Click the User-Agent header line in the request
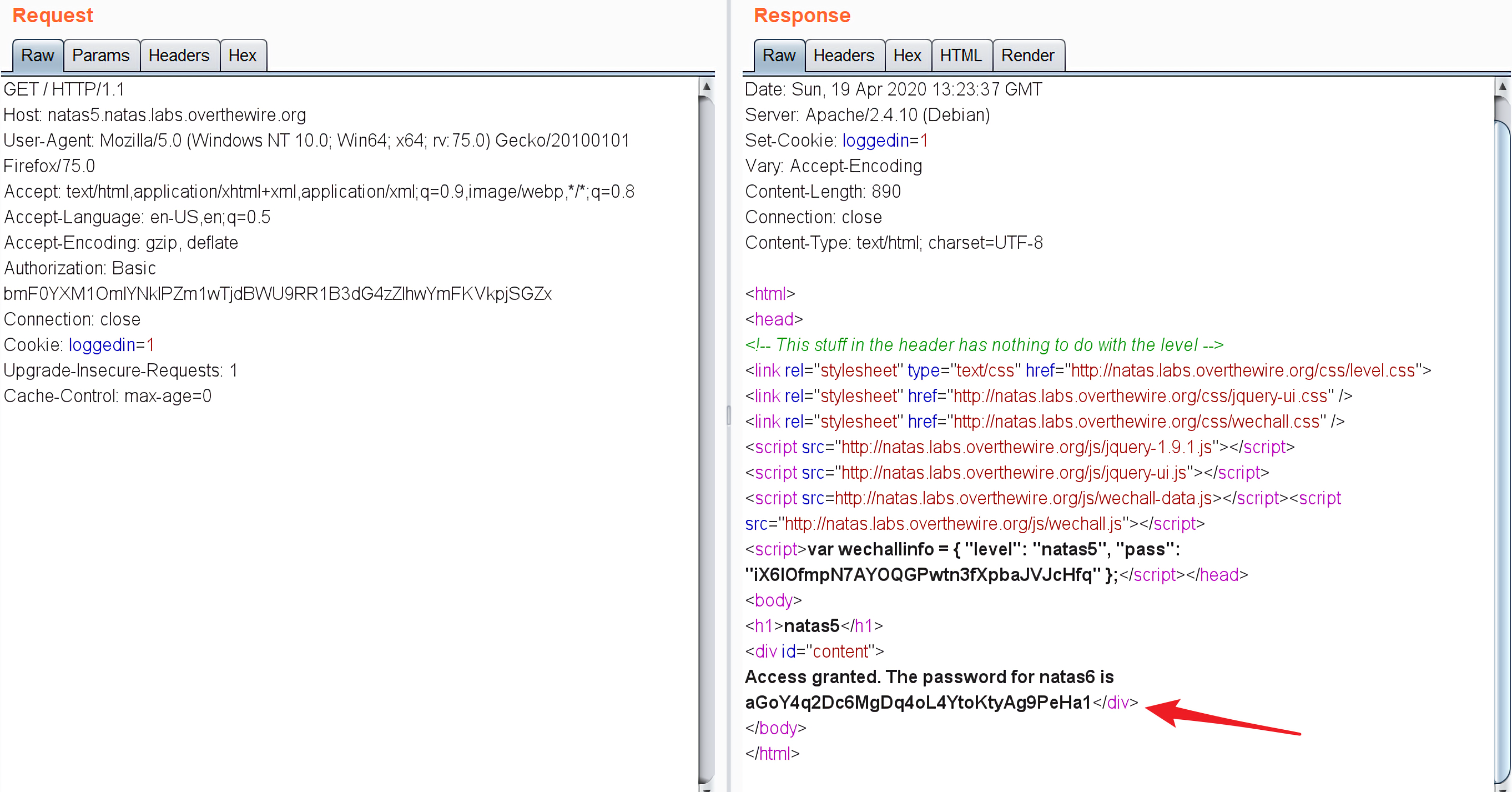 click(x=317, y=141)
